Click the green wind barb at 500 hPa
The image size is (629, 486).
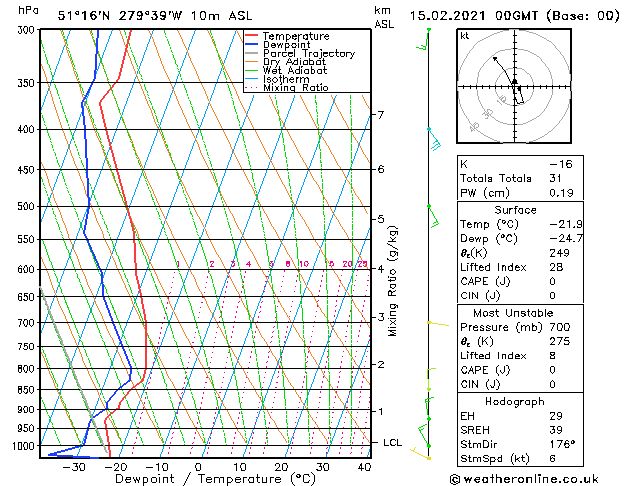(x=433, y=216)
